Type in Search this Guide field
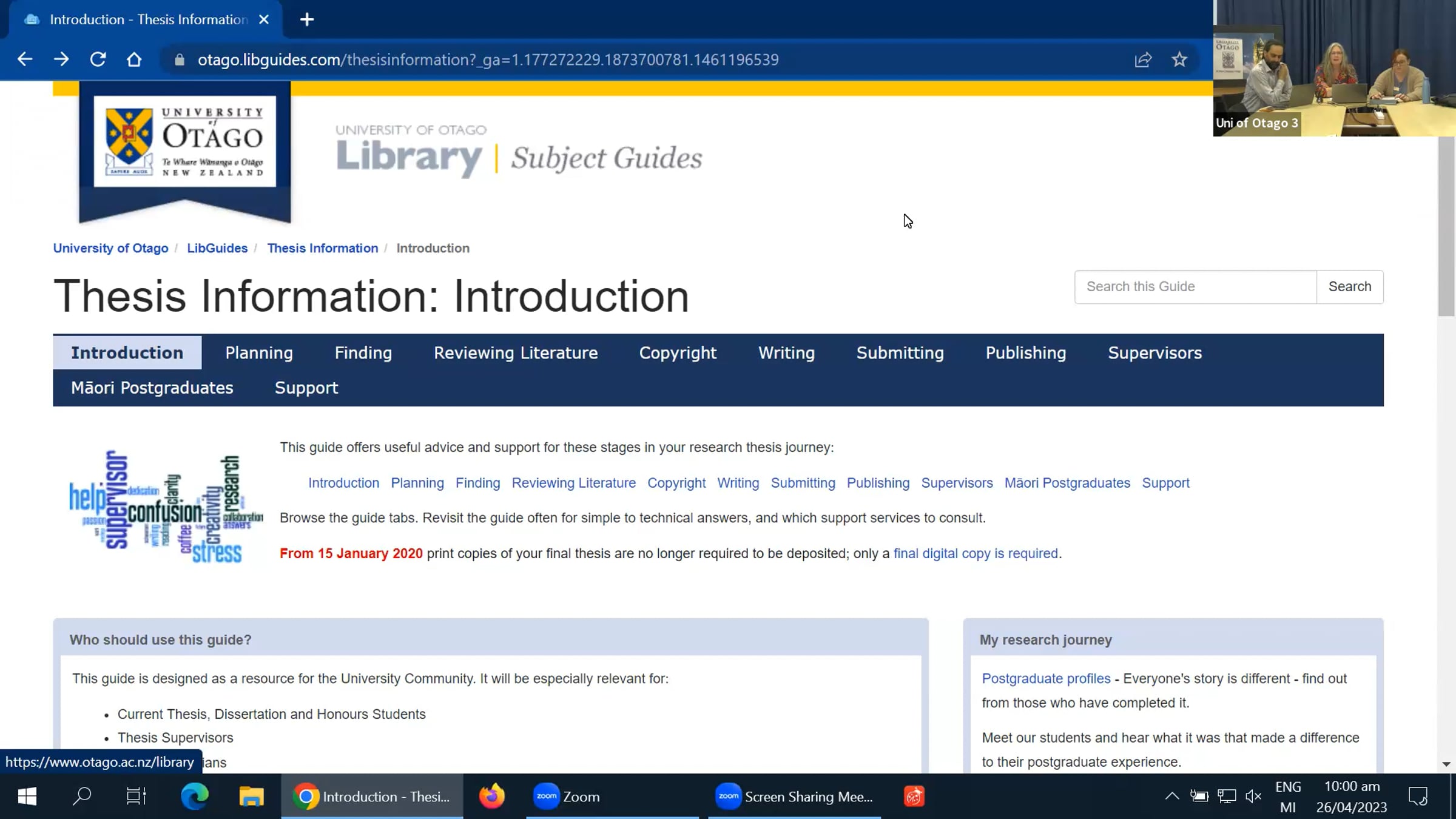1456x819 pixels. pos(1195,286)
